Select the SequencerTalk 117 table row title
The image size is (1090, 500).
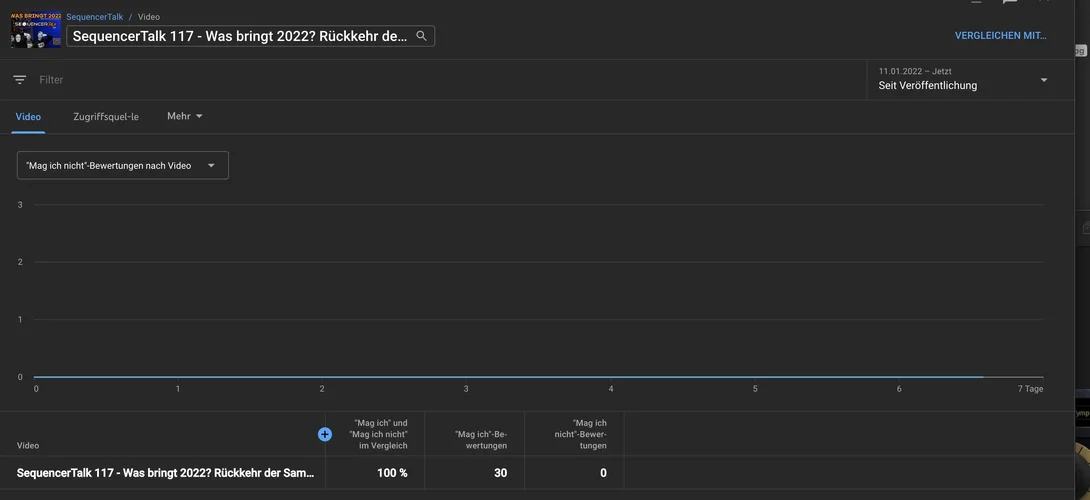[x=165, y=473]
